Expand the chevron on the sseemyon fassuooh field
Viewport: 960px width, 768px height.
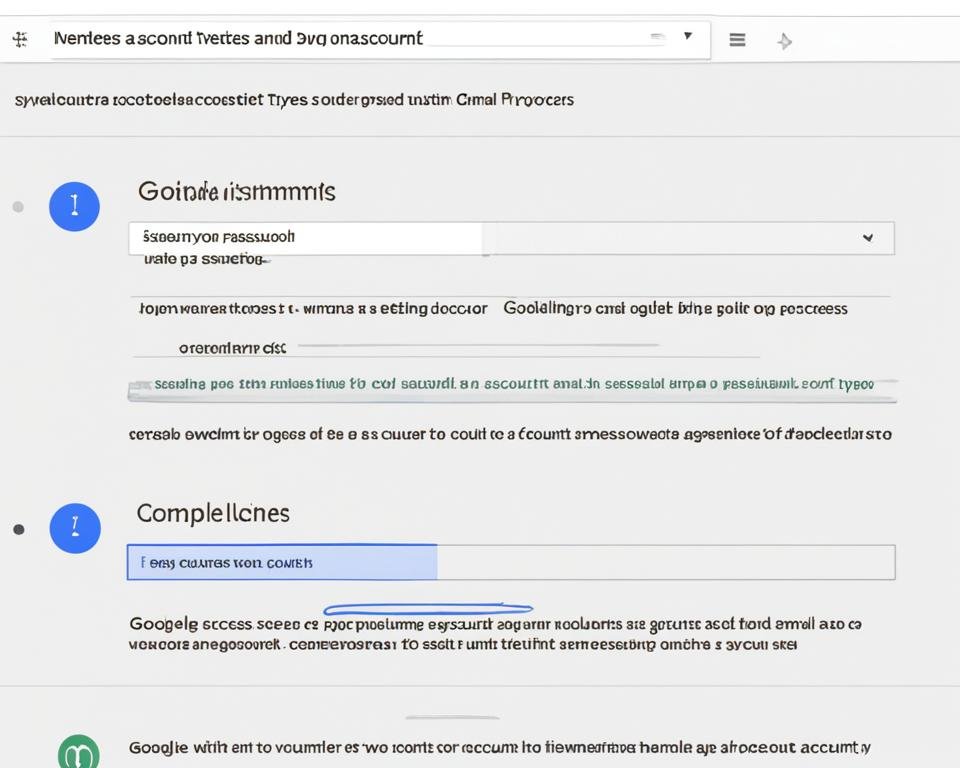(x=867, y=238)
